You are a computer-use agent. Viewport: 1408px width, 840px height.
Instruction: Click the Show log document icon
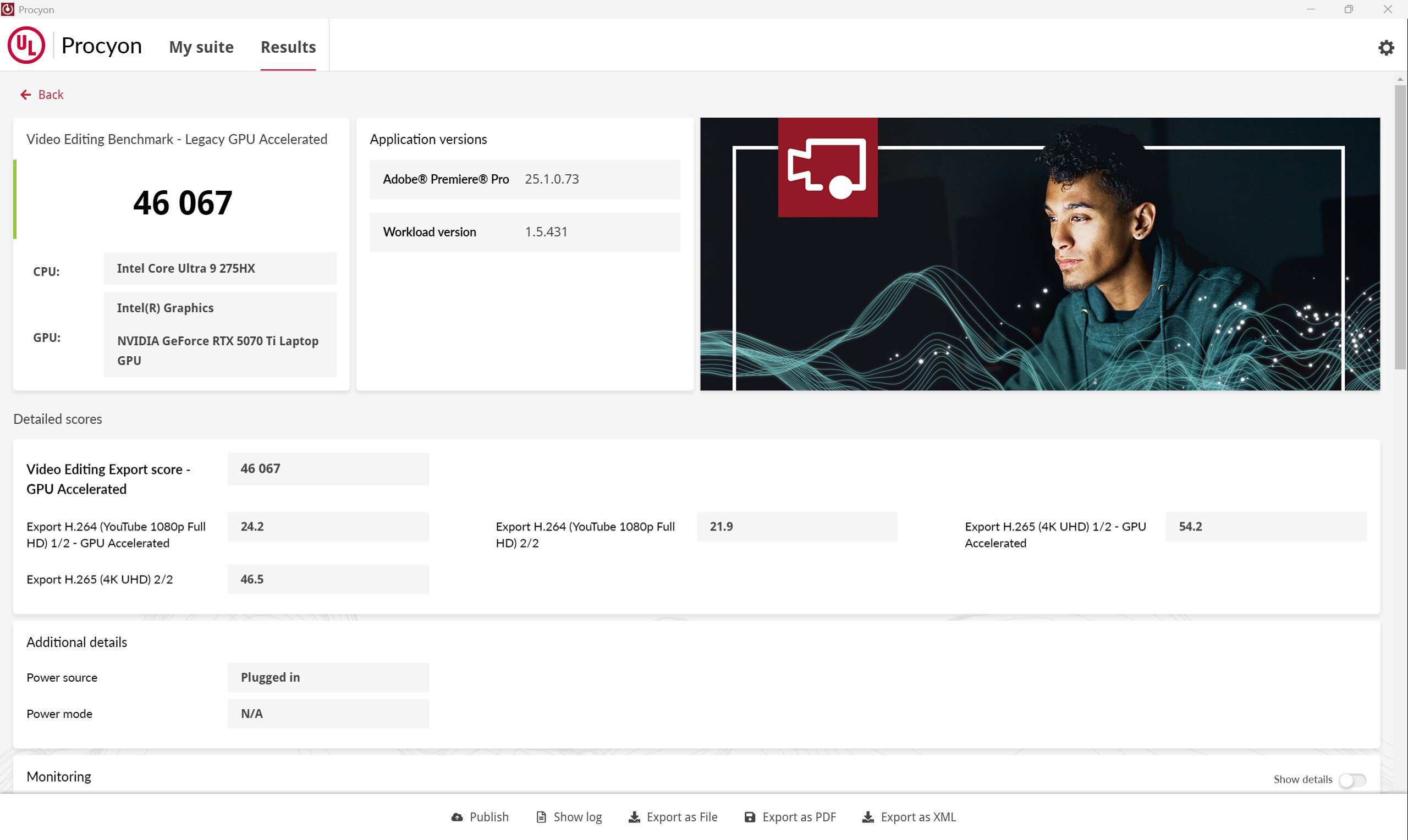[541, 817]
